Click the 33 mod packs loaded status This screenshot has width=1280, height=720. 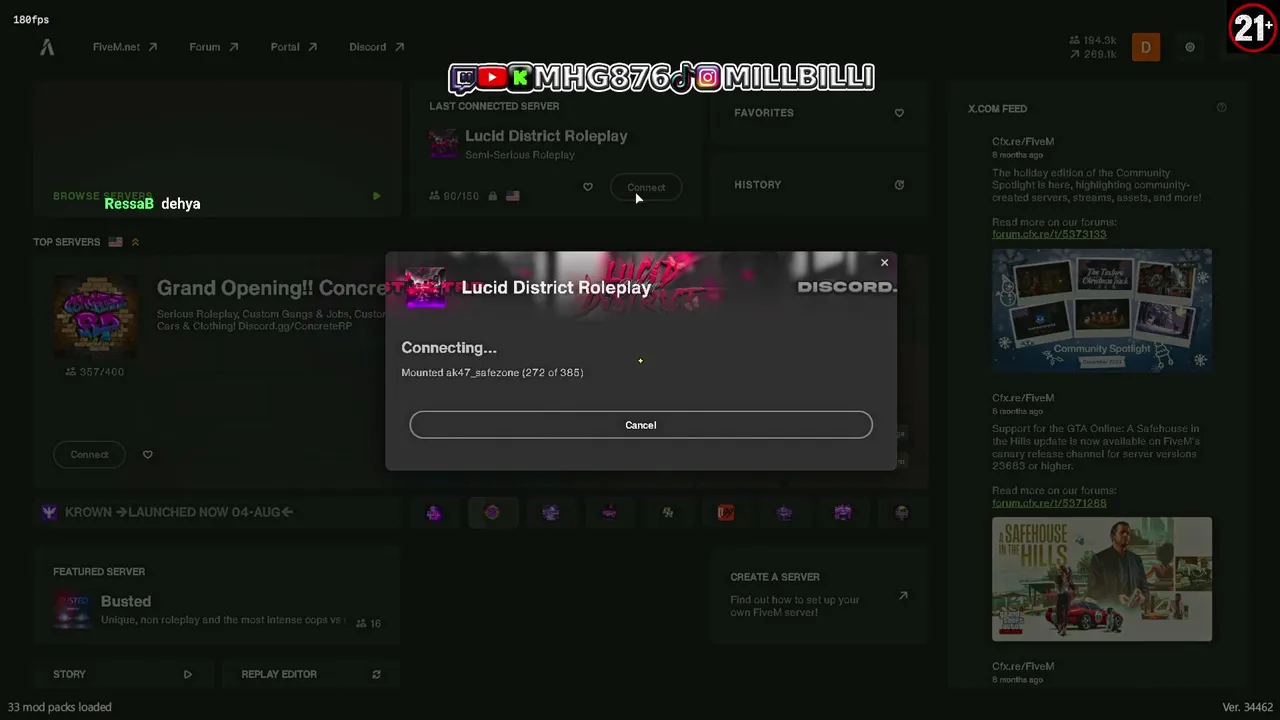point(60,707)
